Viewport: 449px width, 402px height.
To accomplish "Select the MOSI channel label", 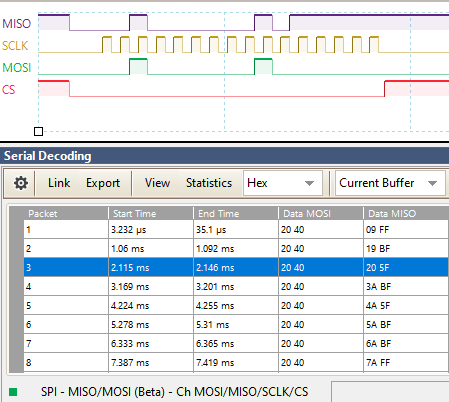I will tap(17, 68).
